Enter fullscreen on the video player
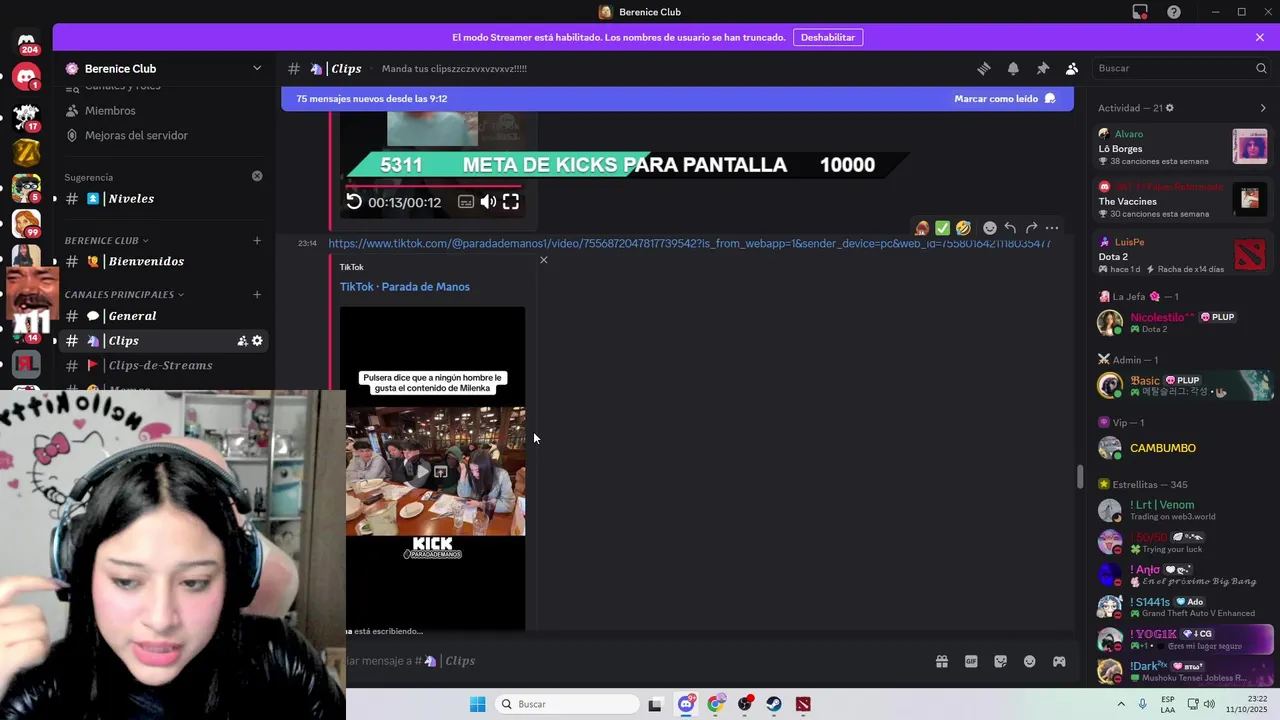 [x=511, y=202]
